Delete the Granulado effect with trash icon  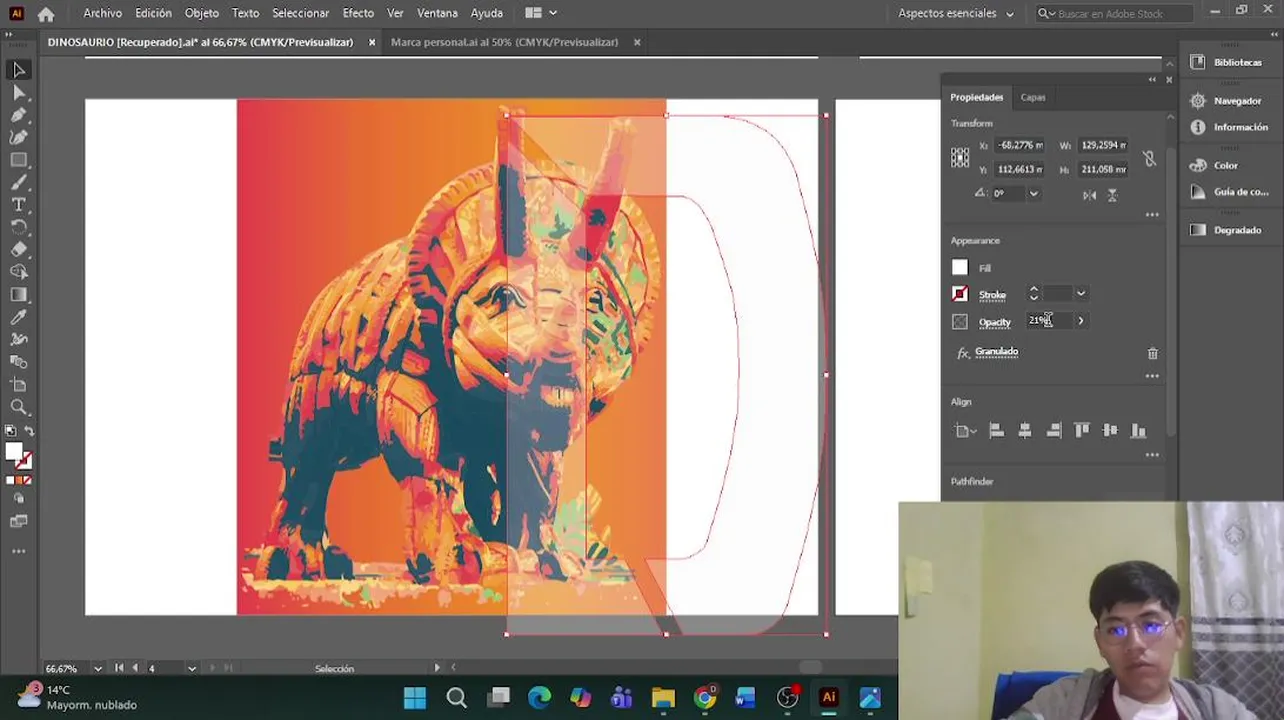[1152, 353]
